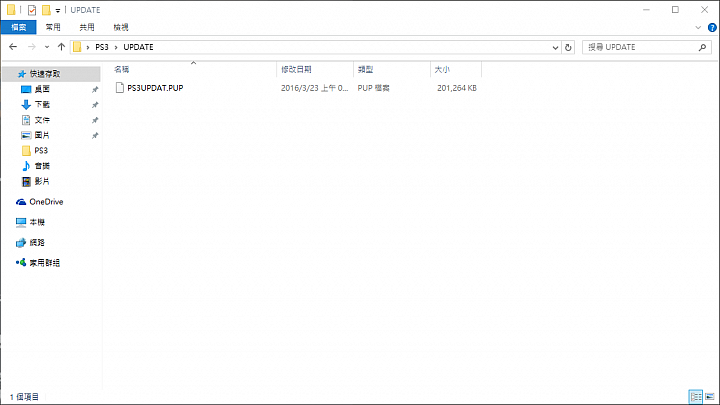Open the PS3 folder in navigation pane
The image size is (720, 405).
pyautogui.click(x=41, y=151)
